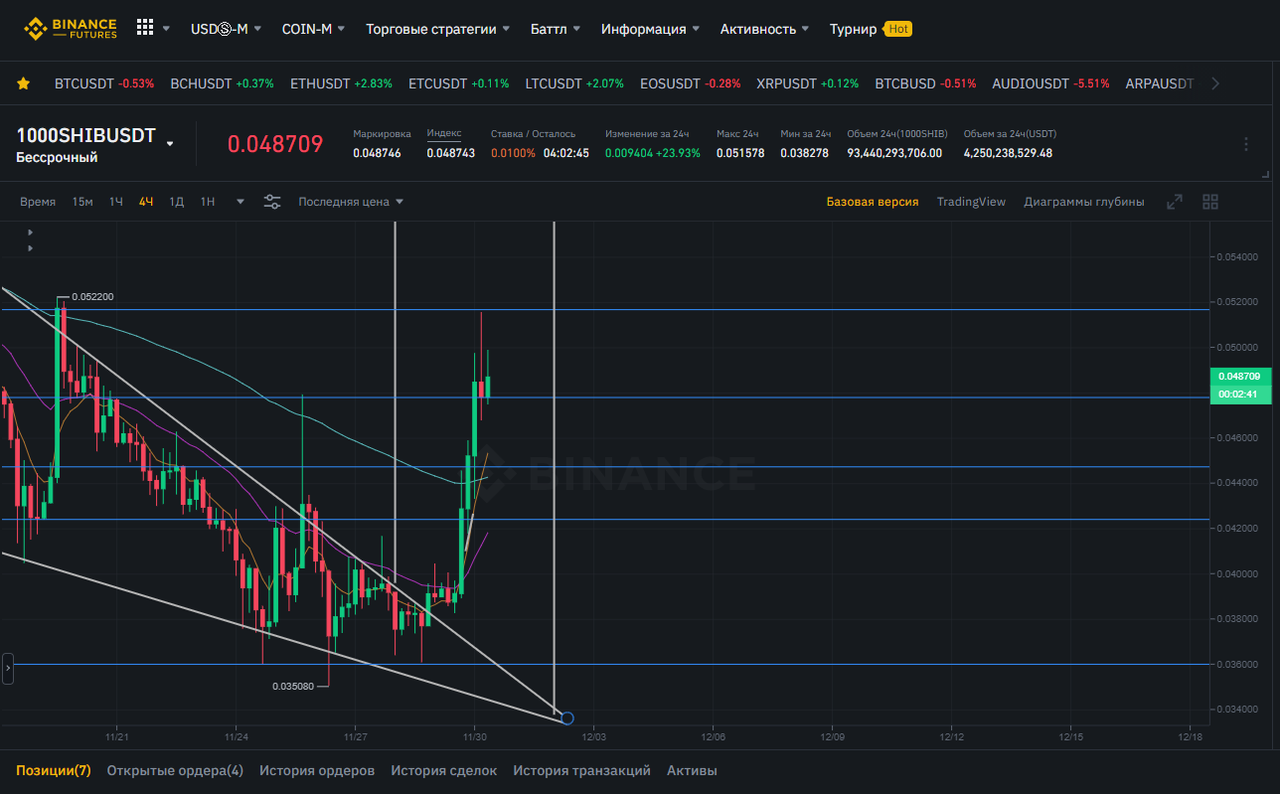Click the lower small expand arrow in chart
The image size is (1280, 794).
point(30,247)
